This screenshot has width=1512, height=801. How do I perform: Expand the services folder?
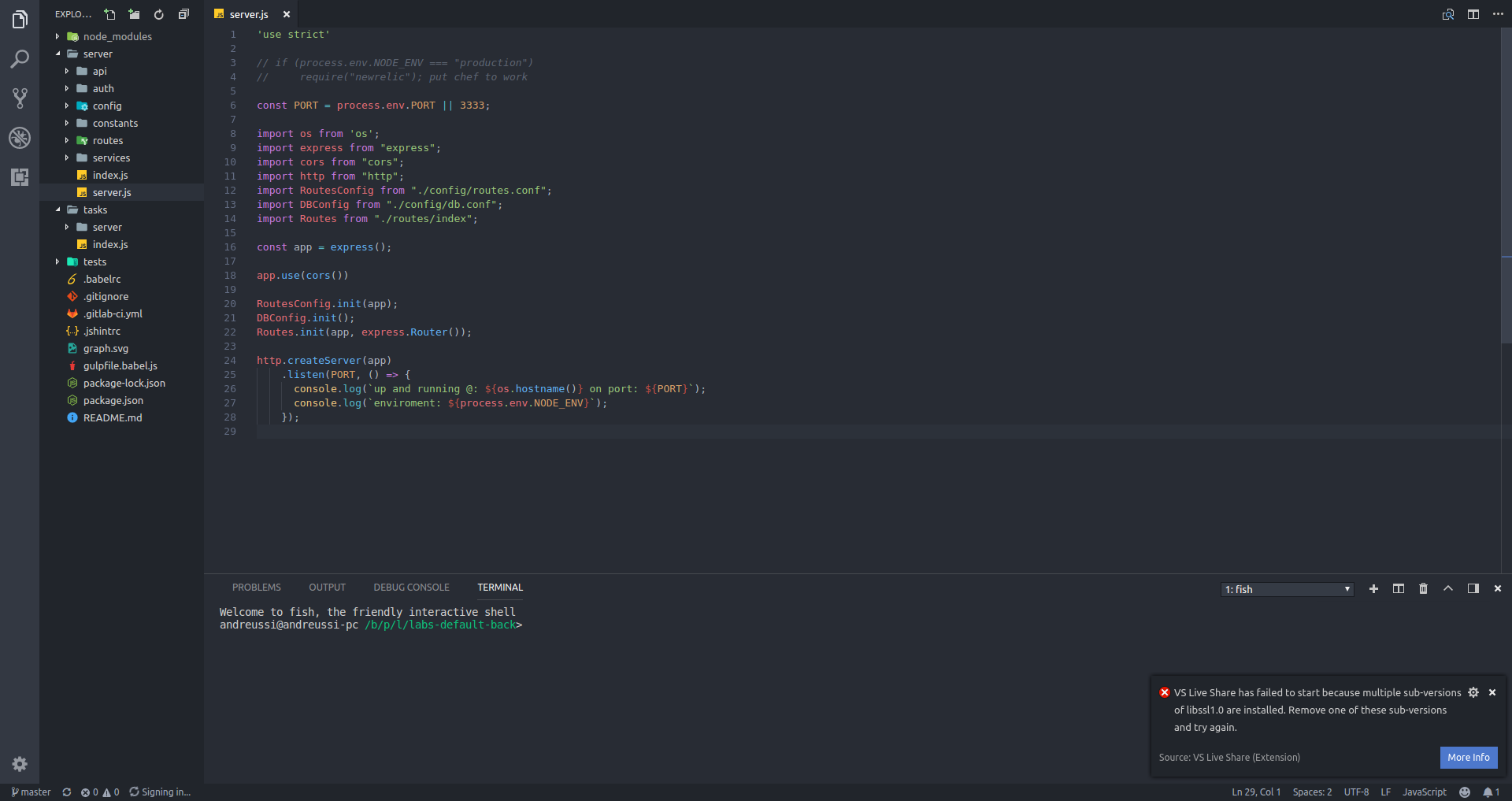122,158
